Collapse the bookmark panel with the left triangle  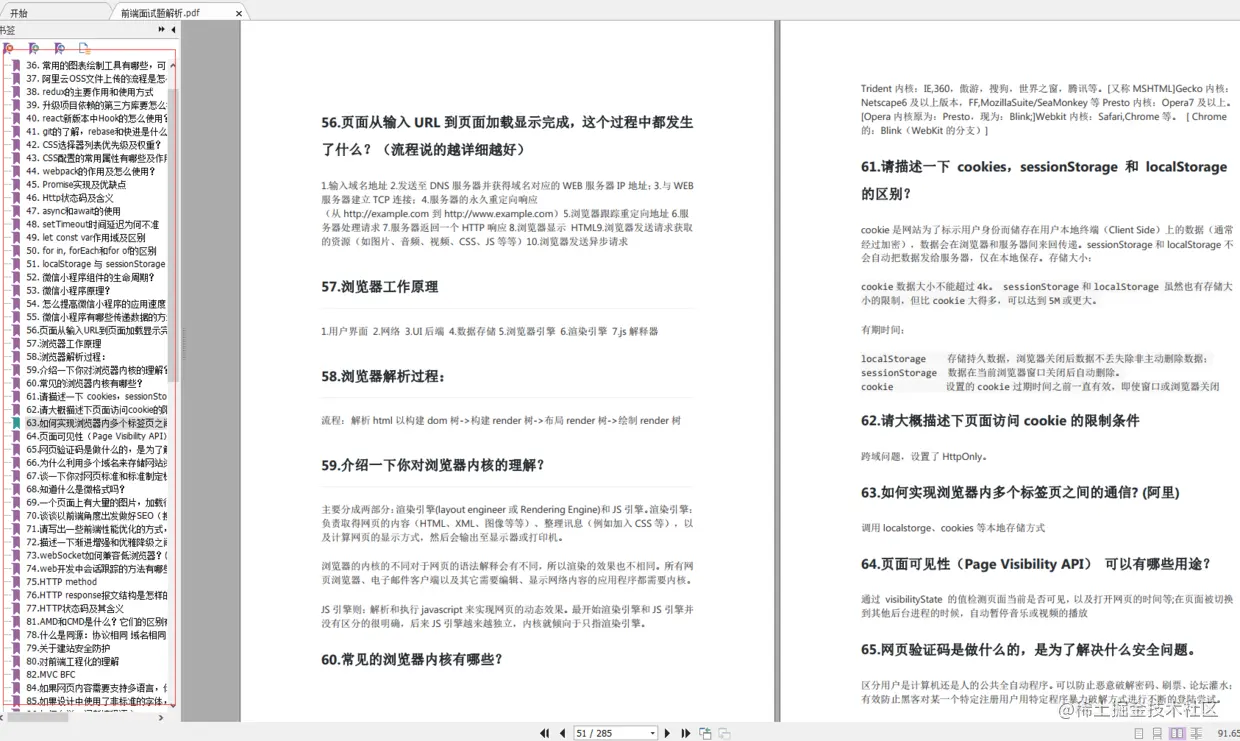point(173,30)
